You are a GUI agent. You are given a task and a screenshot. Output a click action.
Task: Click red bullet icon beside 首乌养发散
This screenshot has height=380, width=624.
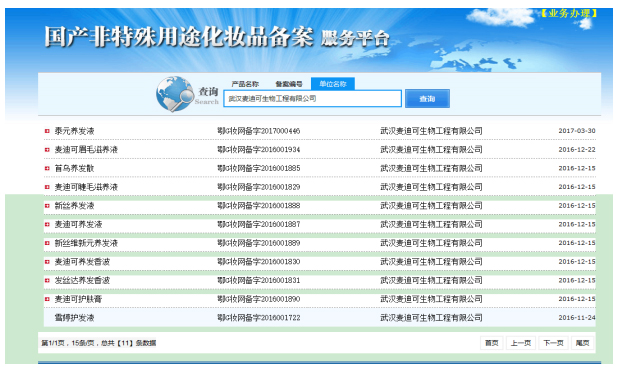(47, 168)
